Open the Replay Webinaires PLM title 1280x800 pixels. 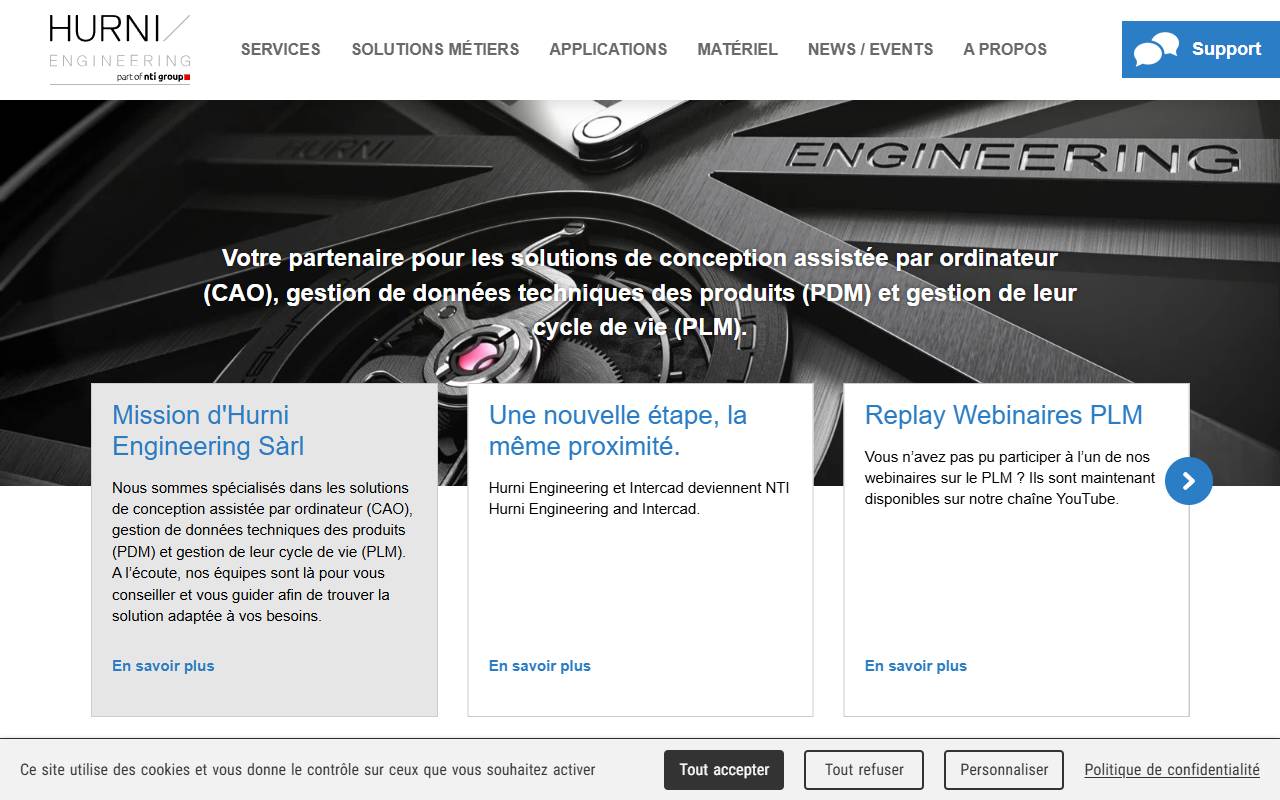pos(1004,415)
